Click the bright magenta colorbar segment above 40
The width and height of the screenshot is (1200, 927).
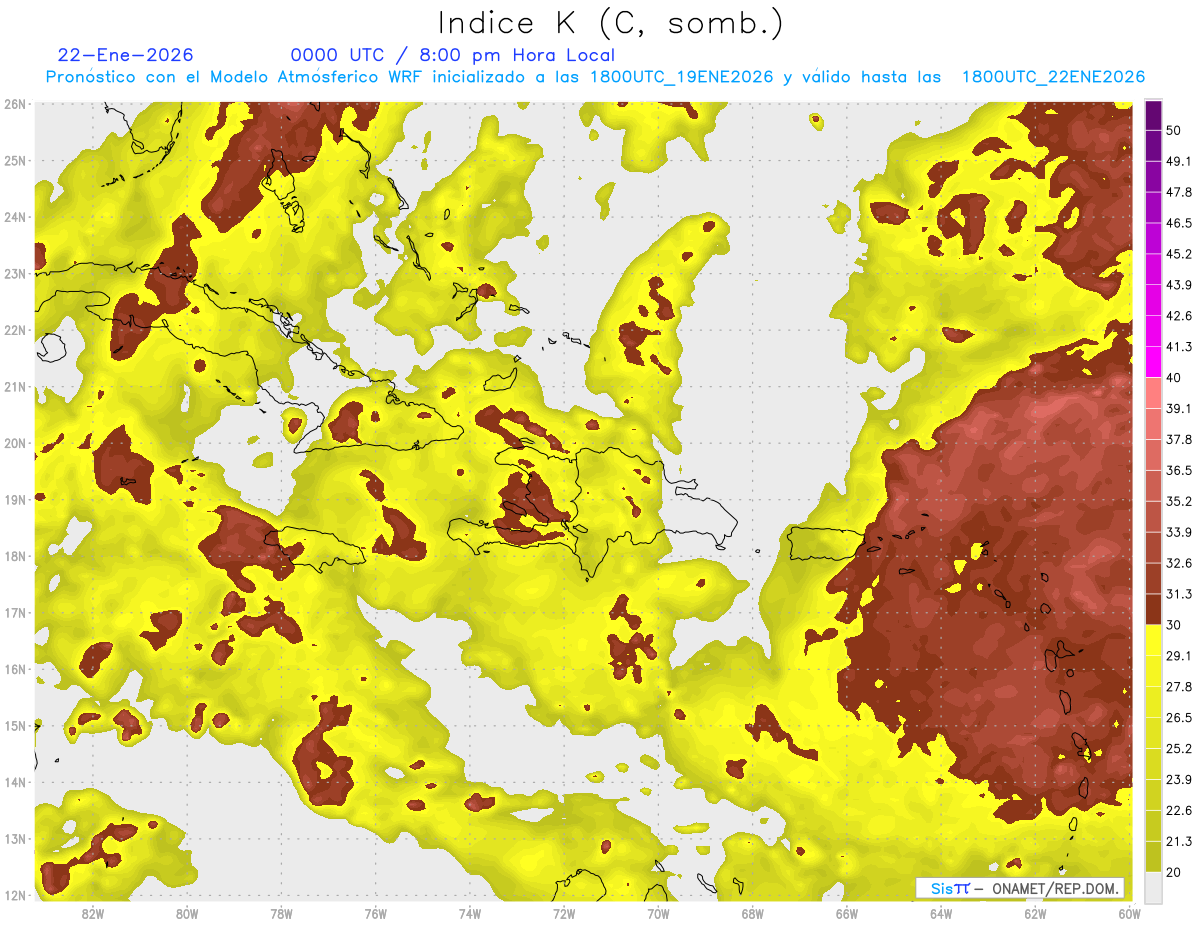[1153, 361]
